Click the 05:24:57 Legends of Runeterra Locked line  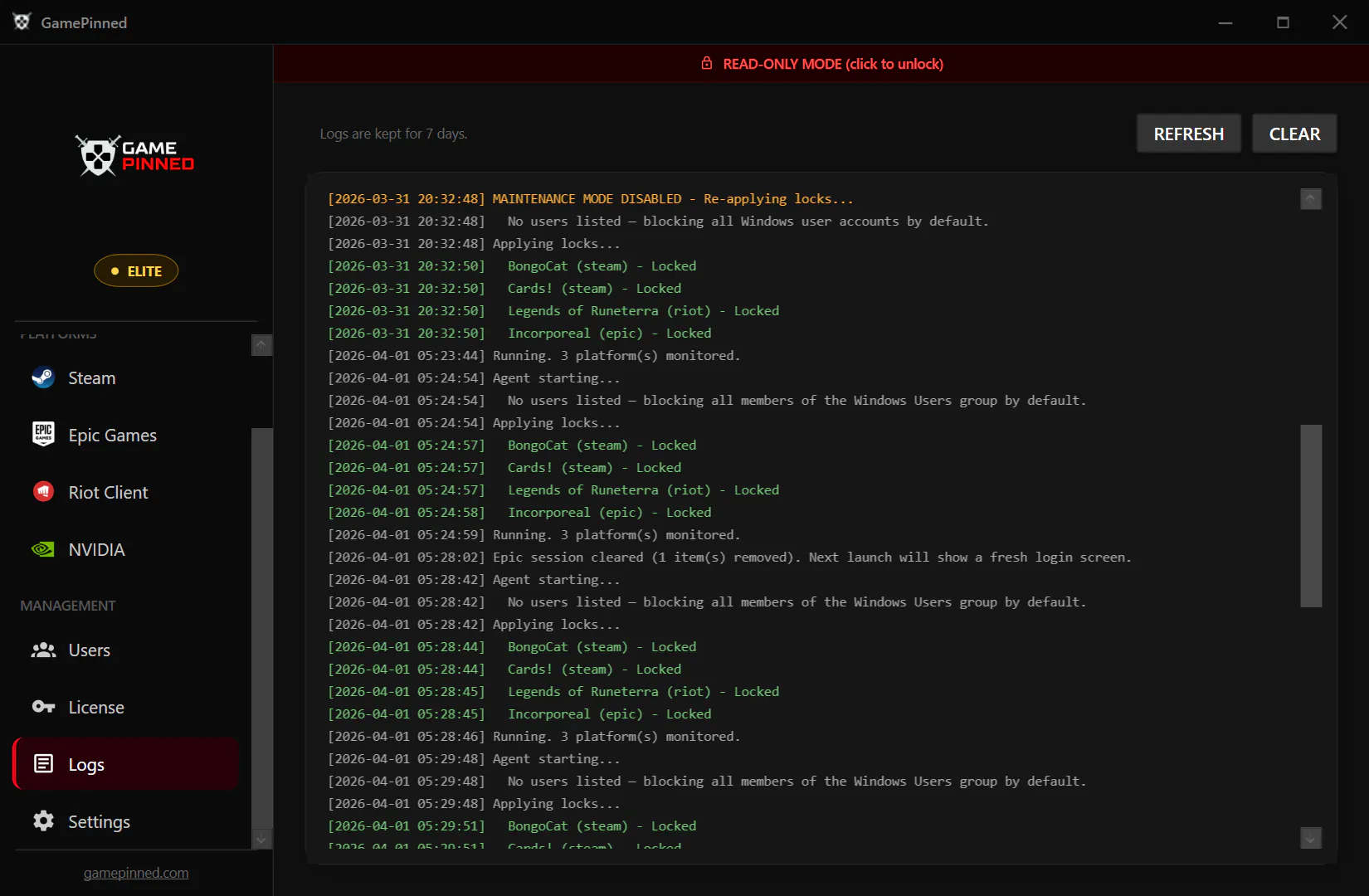pos(553,489)
